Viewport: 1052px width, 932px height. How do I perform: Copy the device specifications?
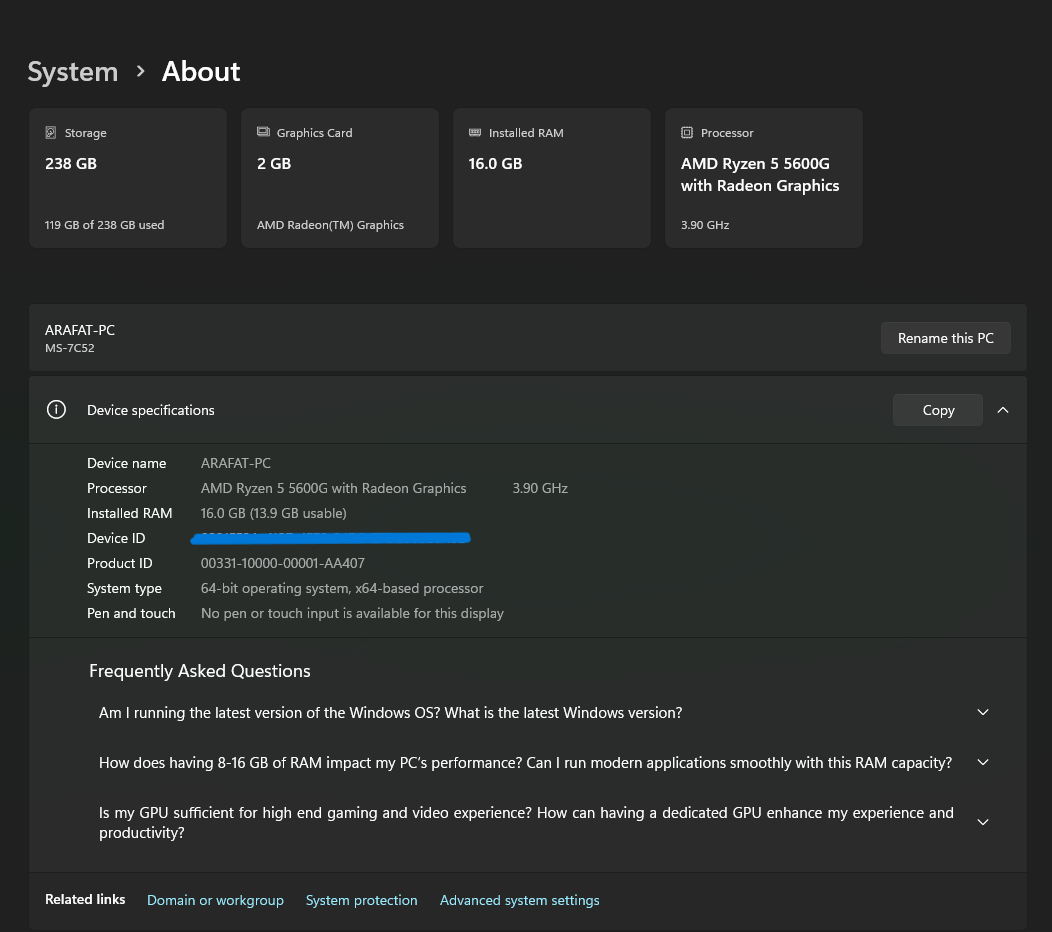click(x=938, y=410)
